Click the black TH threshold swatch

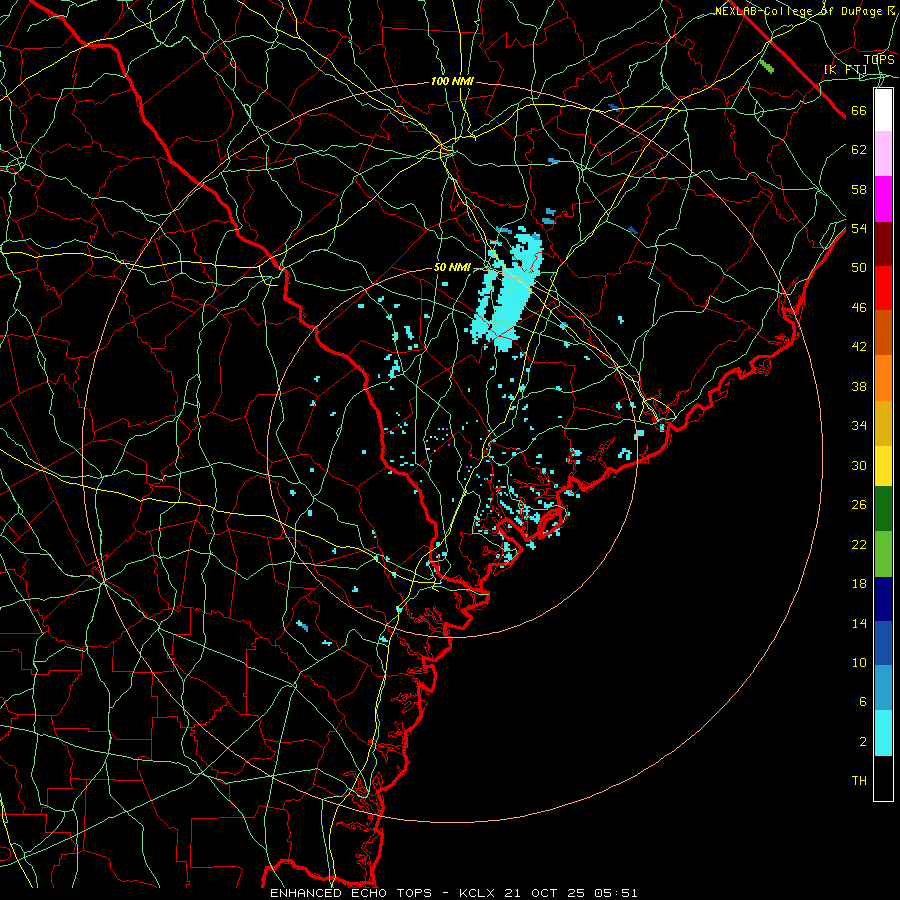[x=883, y=778]
